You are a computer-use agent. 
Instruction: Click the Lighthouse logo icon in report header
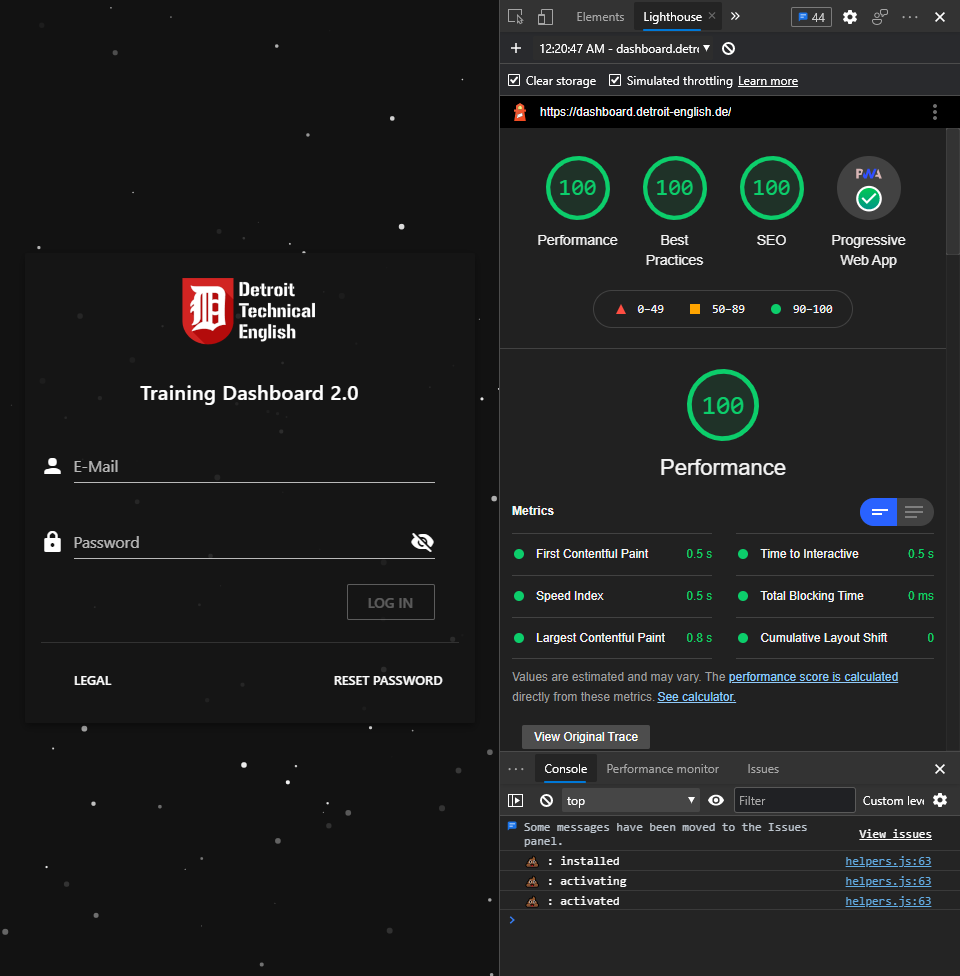pos(520,112)
